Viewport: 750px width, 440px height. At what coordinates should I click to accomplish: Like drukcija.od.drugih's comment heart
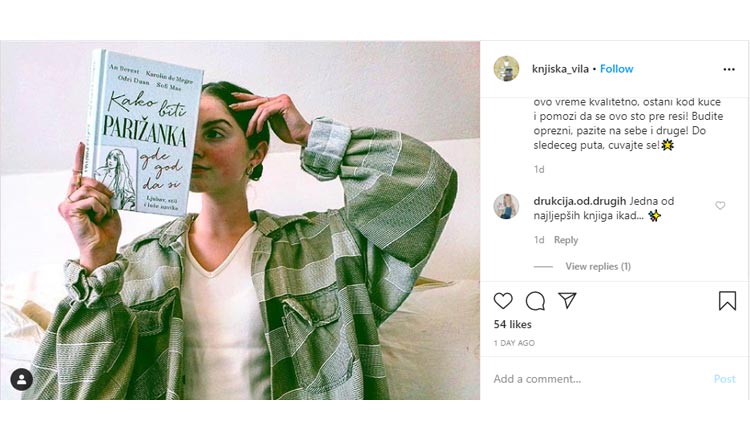tap(720, 206)
